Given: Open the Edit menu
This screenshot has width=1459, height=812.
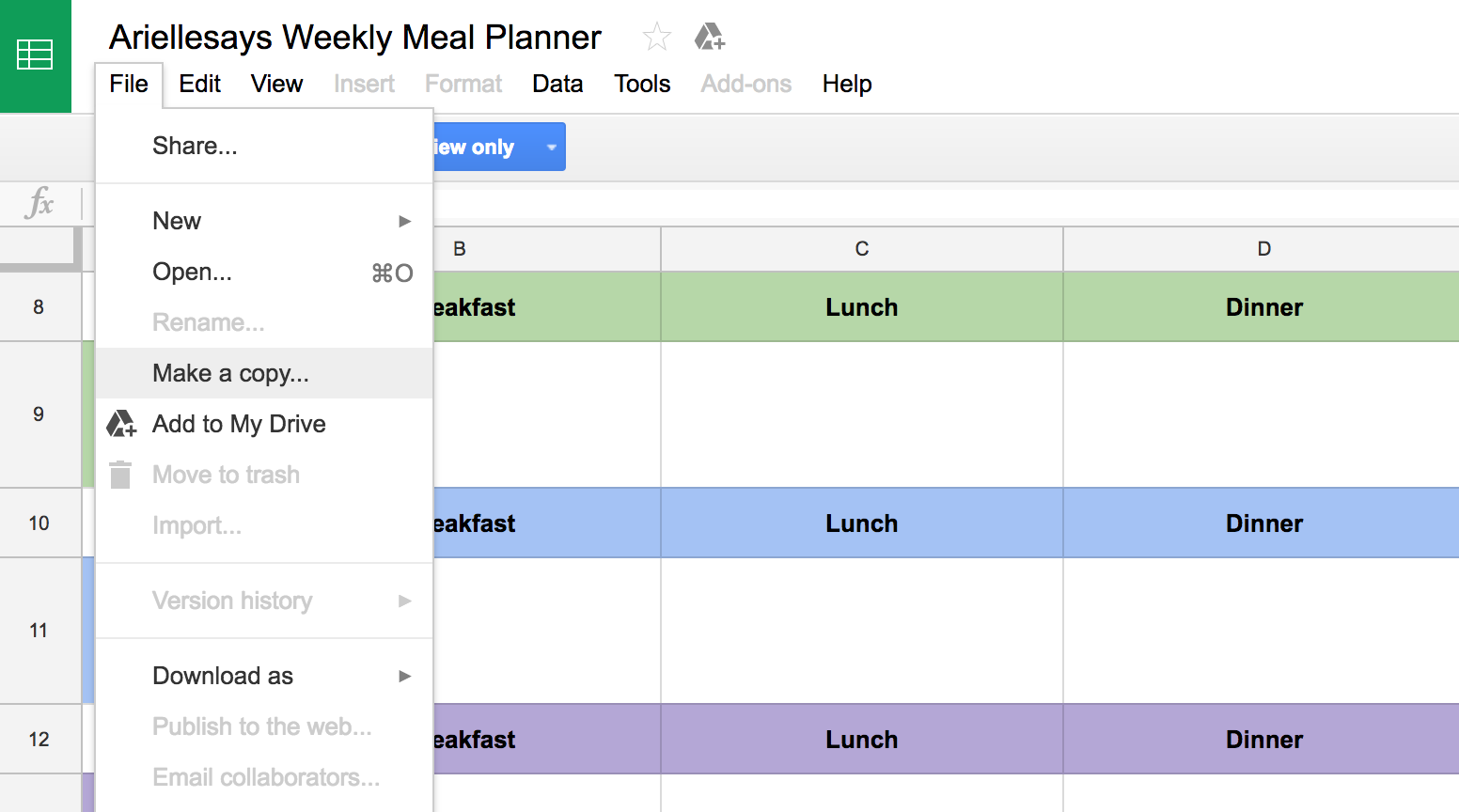Looking at the screenshot, I should pyautogui.click(x=199, y=84).
